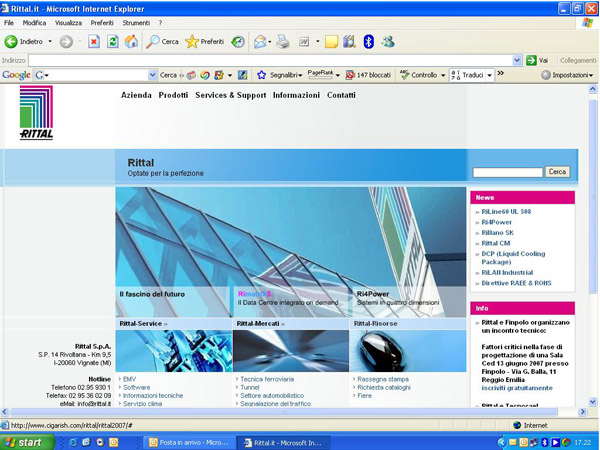Click the Indietro back arrow icon
This screenshot has height=450, width=600.
pos(11,41)
